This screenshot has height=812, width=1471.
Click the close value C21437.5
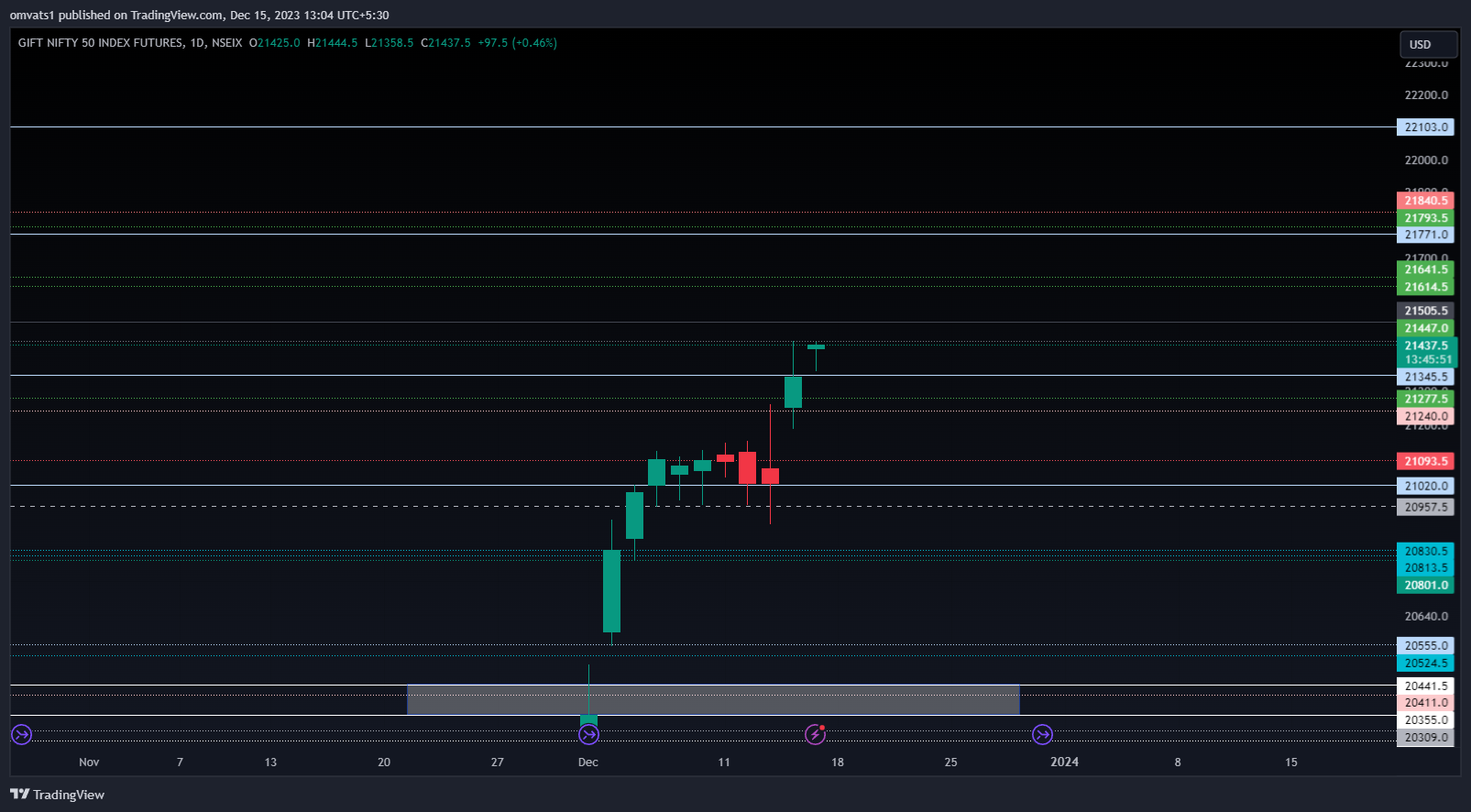(446, 43)
